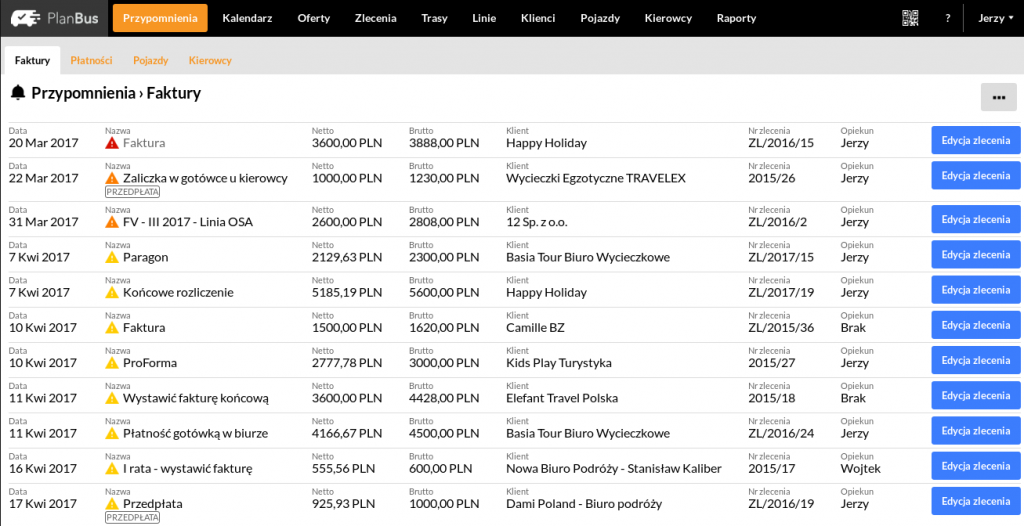
Task: Click the question mark help icon
Action: 947,18
